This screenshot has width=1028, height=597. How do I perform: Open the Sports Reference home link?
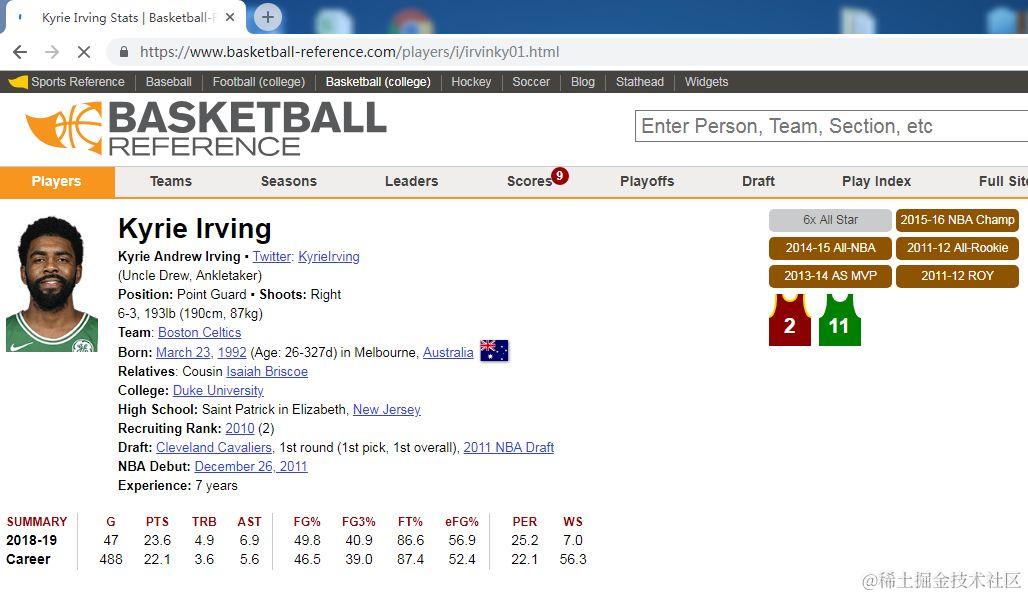click(66, 82)
